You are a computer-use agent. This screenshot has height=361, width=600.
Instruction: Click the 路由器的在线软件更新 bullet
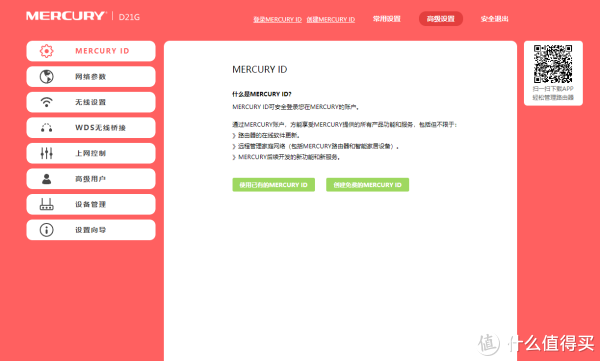click(x=266, y=135)
